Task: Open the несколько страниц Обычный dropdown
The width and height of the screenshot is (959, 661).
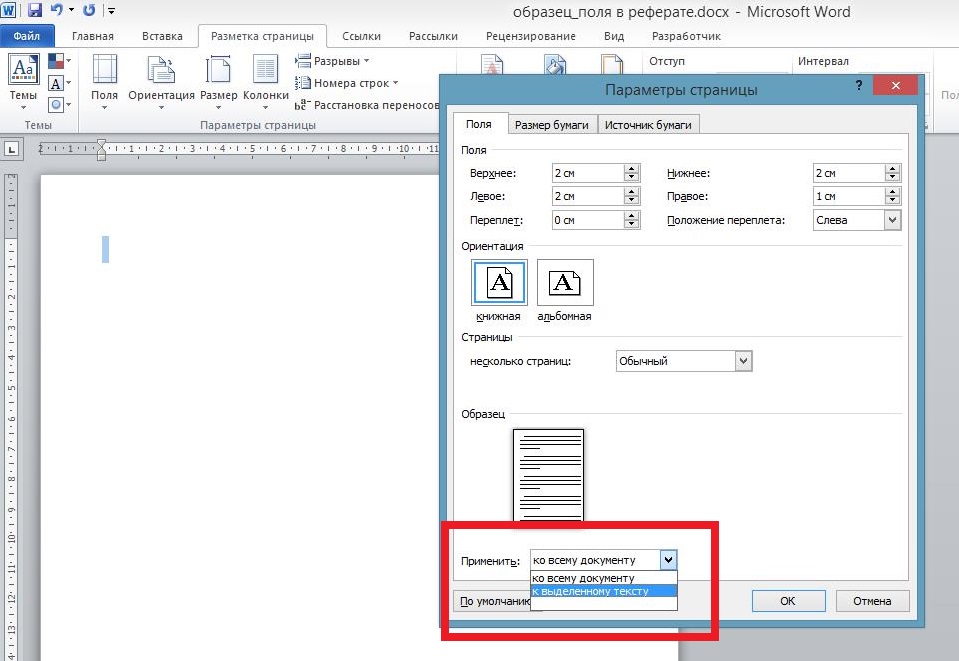Action: (742, 361)
